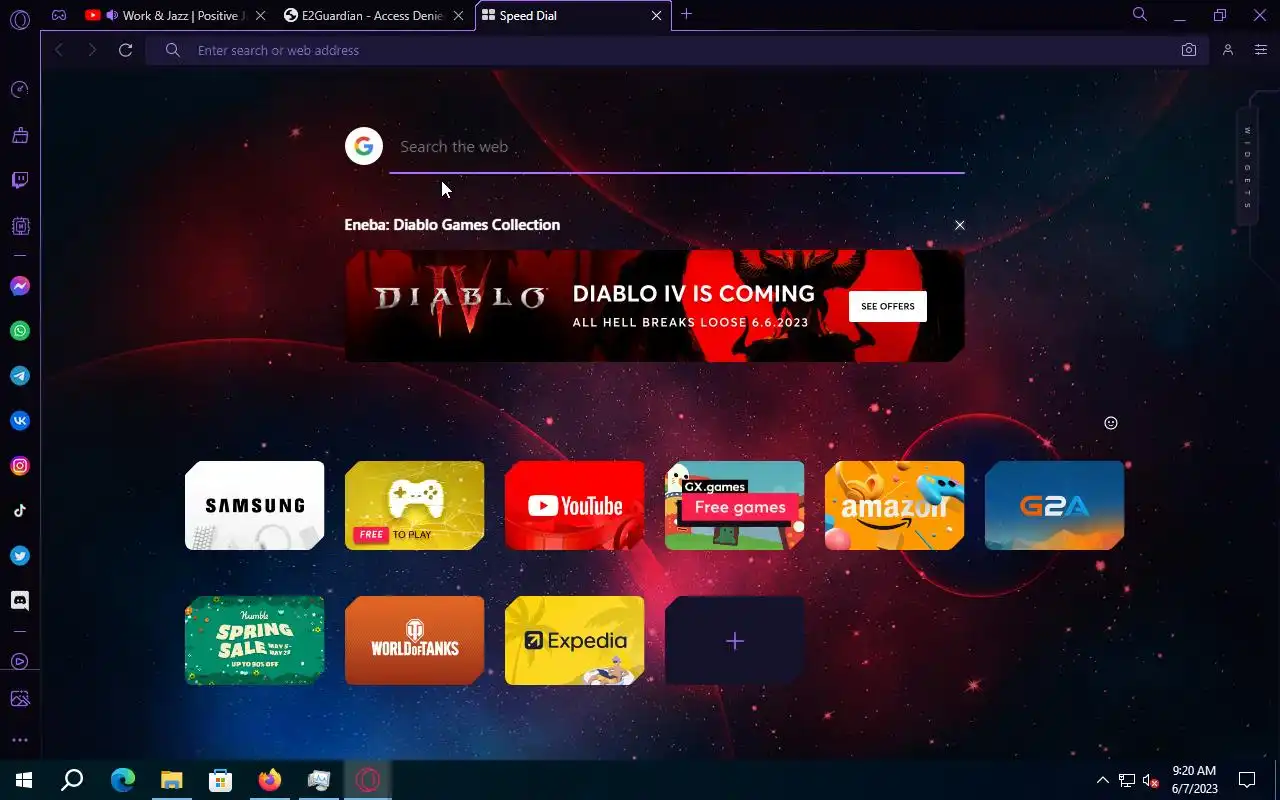1280x800 pixels.
Task: Click the gamepad icon tab at top left
Action: click(59, 15)
